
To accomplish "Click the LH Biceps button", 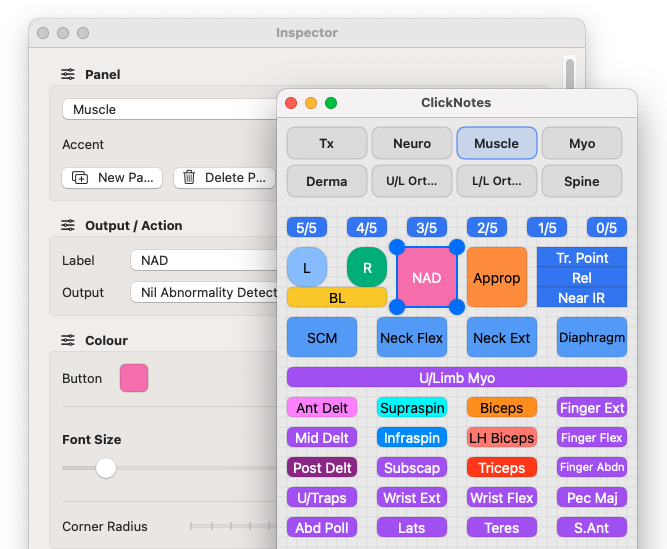I will [502, 437].
